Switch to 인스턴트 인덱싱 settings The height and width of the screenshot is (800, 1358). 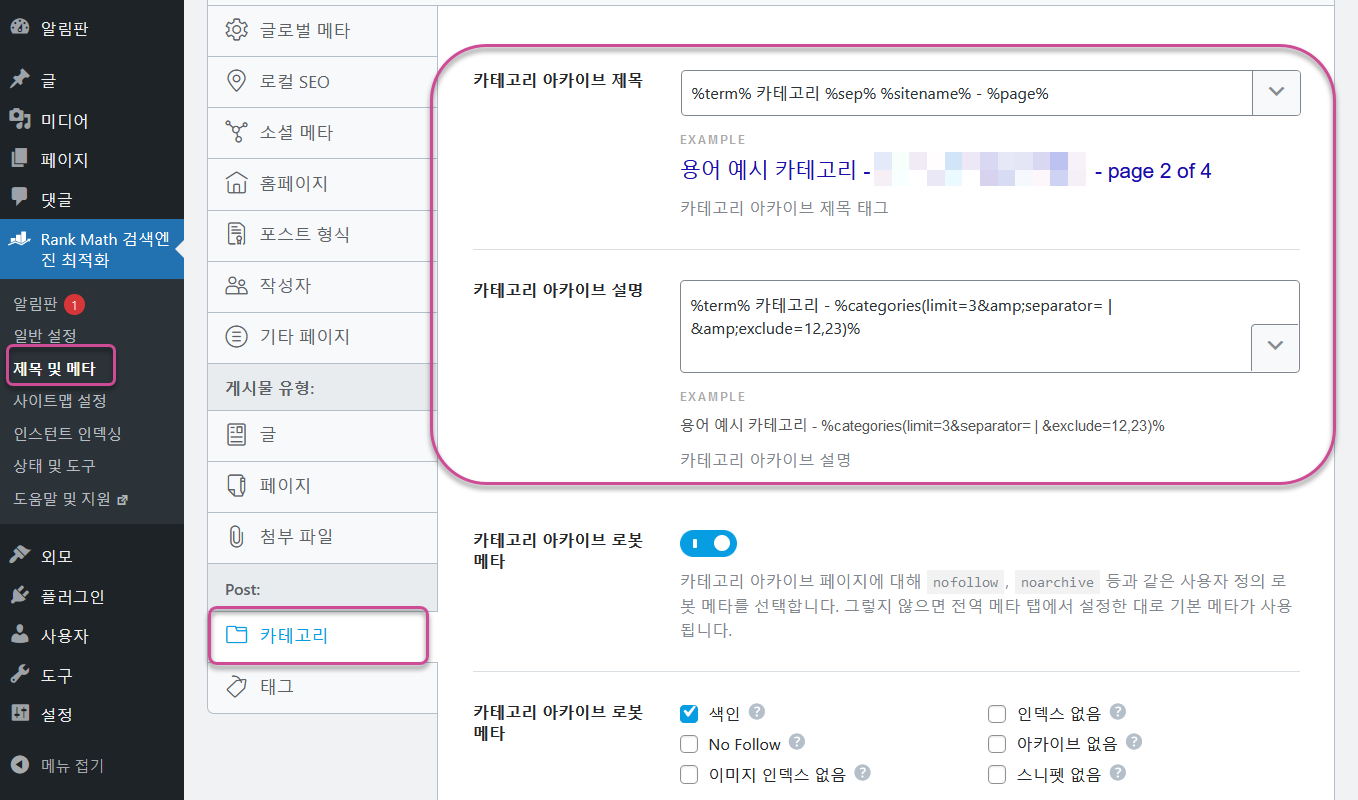click(65, 432)
